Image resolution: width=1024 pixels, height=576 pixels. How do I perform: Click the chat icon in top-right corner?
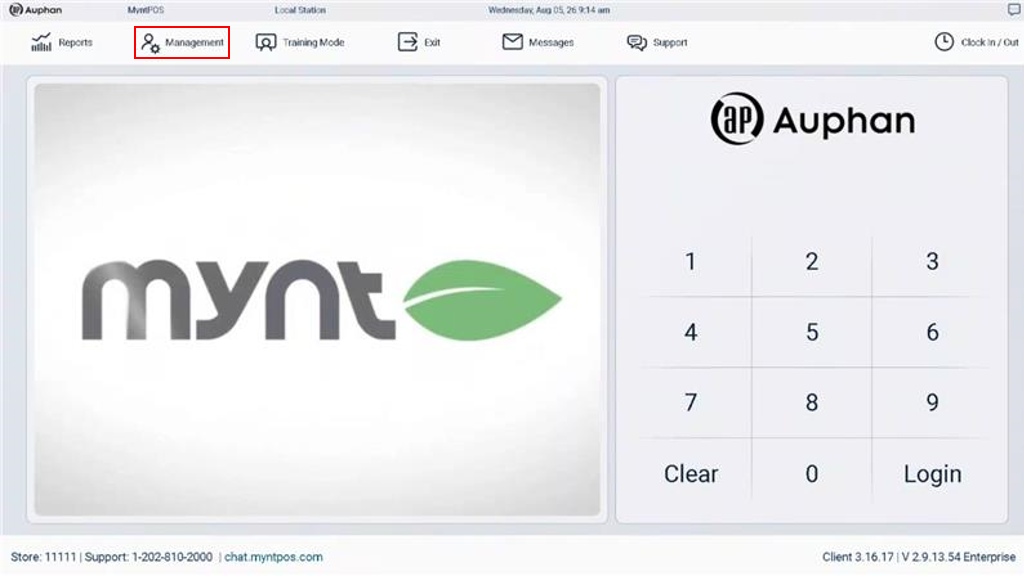[1014, 10]
